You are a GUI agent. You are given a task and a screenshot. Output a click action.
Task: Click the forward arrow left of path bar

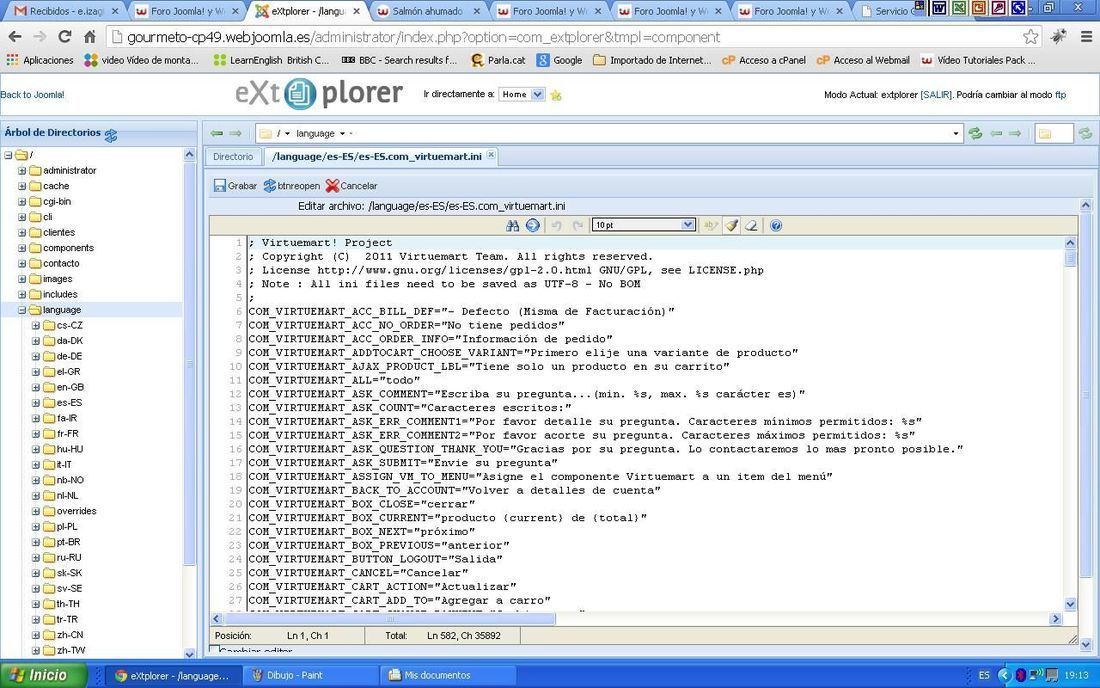236,133
